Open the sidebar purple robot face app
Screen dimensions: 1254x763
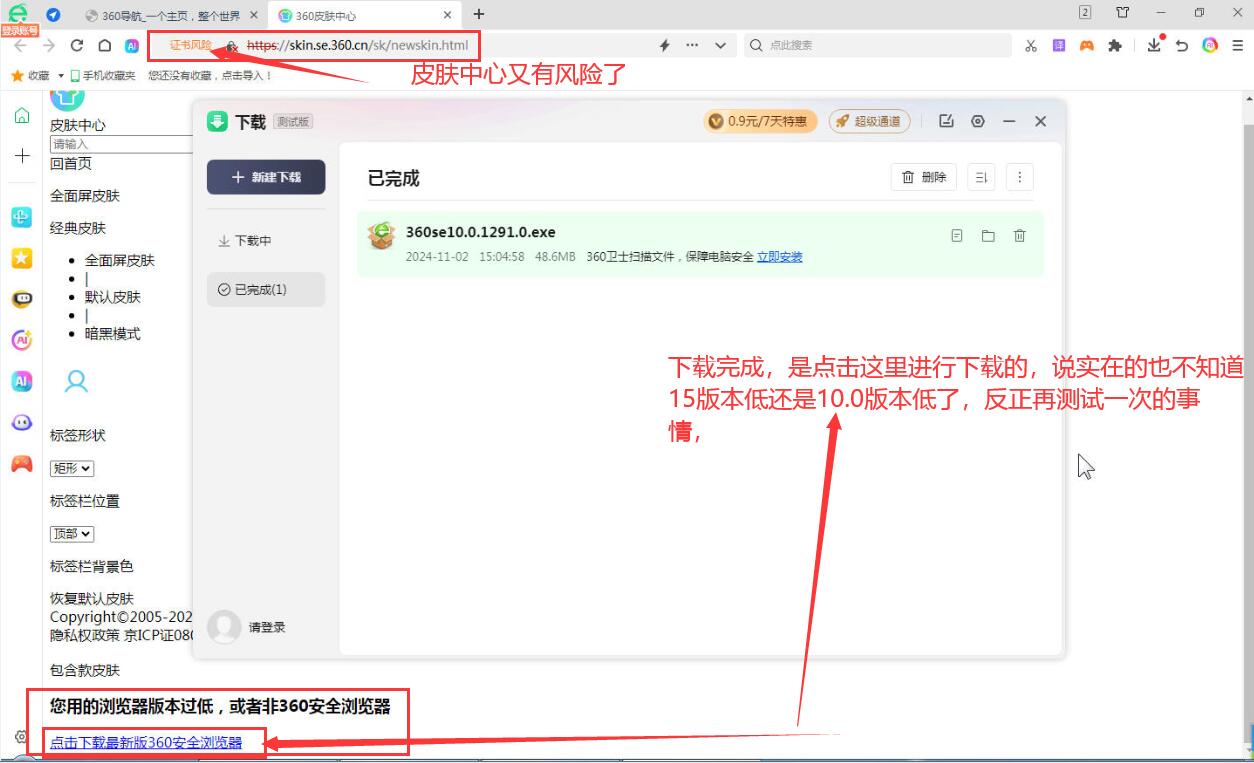click(x=21, y=422)
